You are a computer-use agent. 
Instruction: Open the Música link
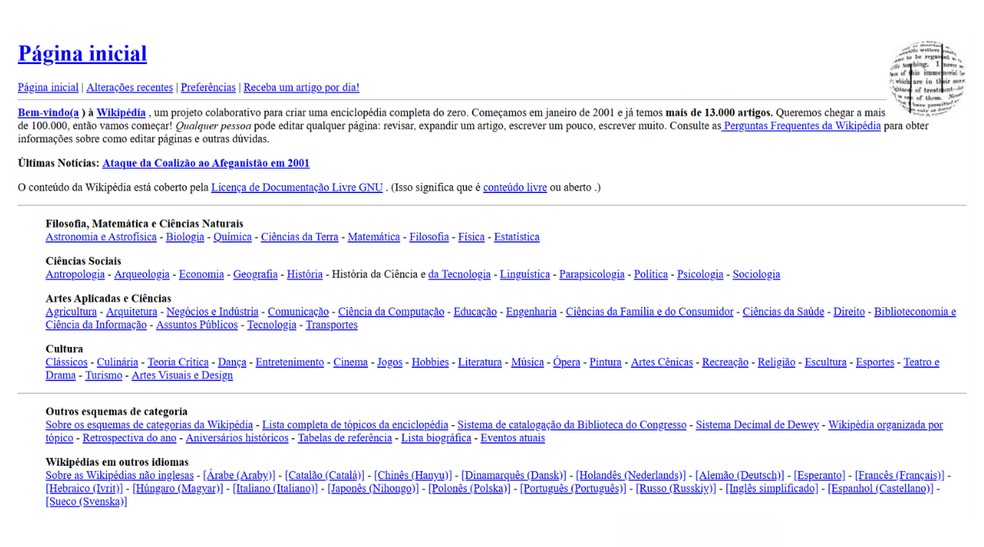tap(528, 362)
